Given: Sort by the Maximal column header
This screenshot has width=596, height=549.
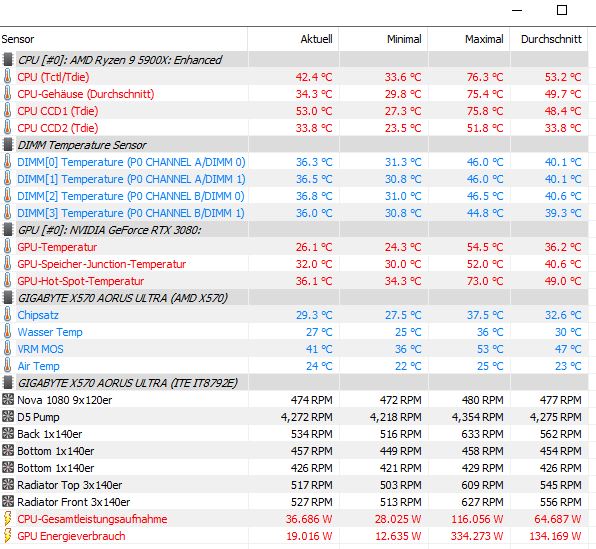Looking at the screenshot, I should [x=469, y=39].
